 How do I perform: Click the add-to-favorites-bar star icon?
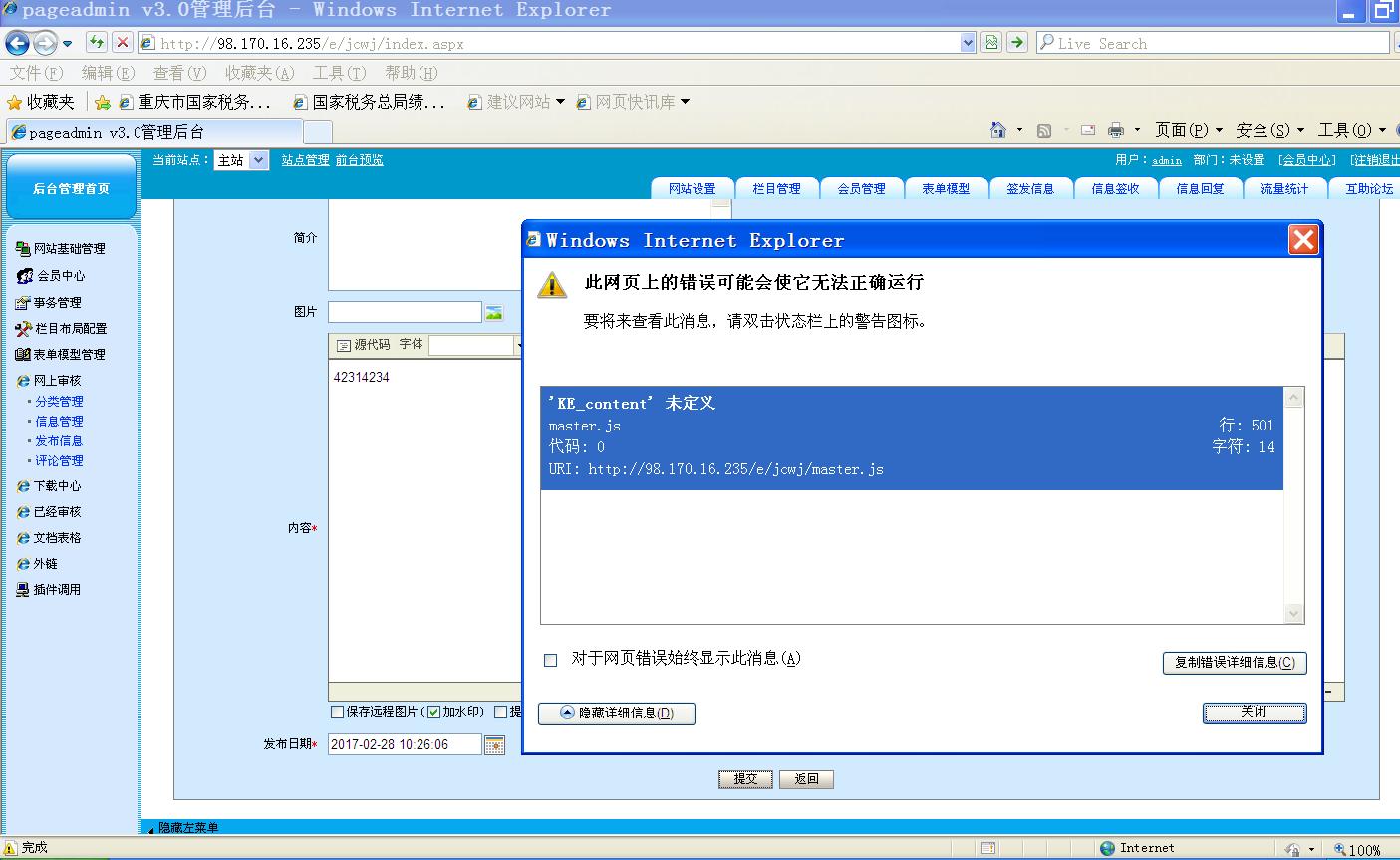(x=102, y=102)
